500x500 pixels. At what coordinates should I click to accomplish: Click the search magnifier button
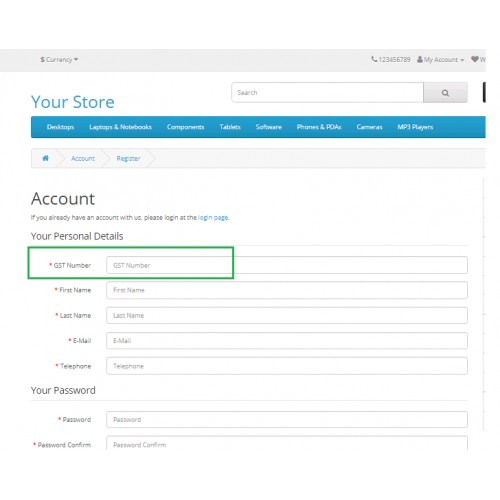(x=445, y=93)
